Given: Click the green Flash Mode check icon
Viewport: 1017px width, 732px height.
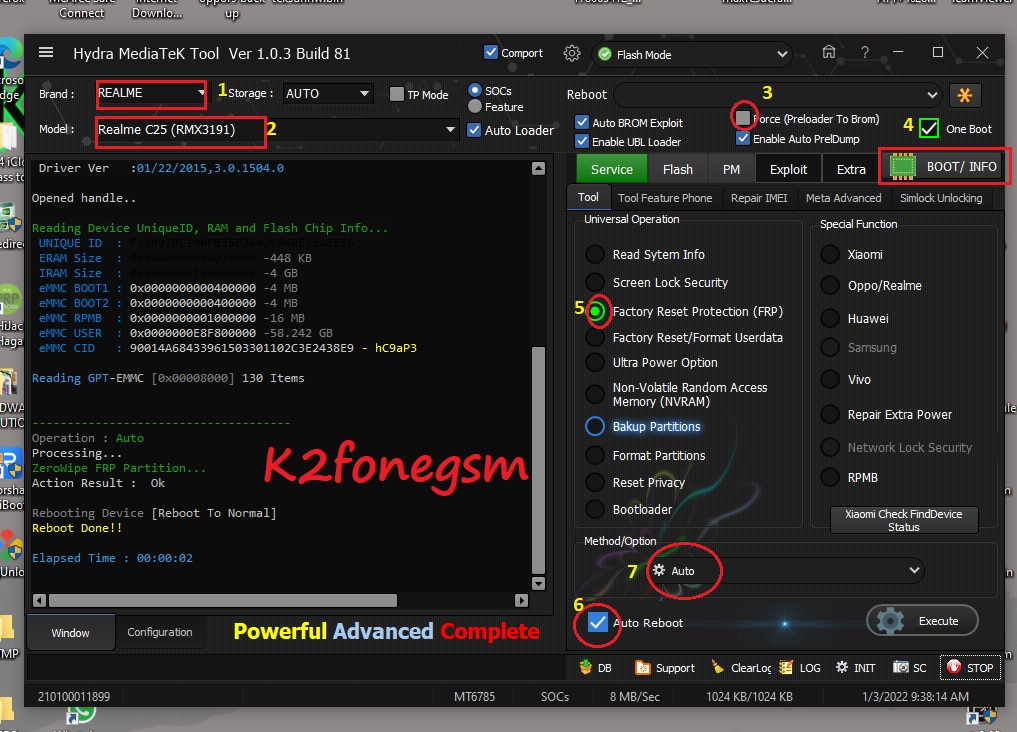Looking at the screenshot, I should [604, 54].
